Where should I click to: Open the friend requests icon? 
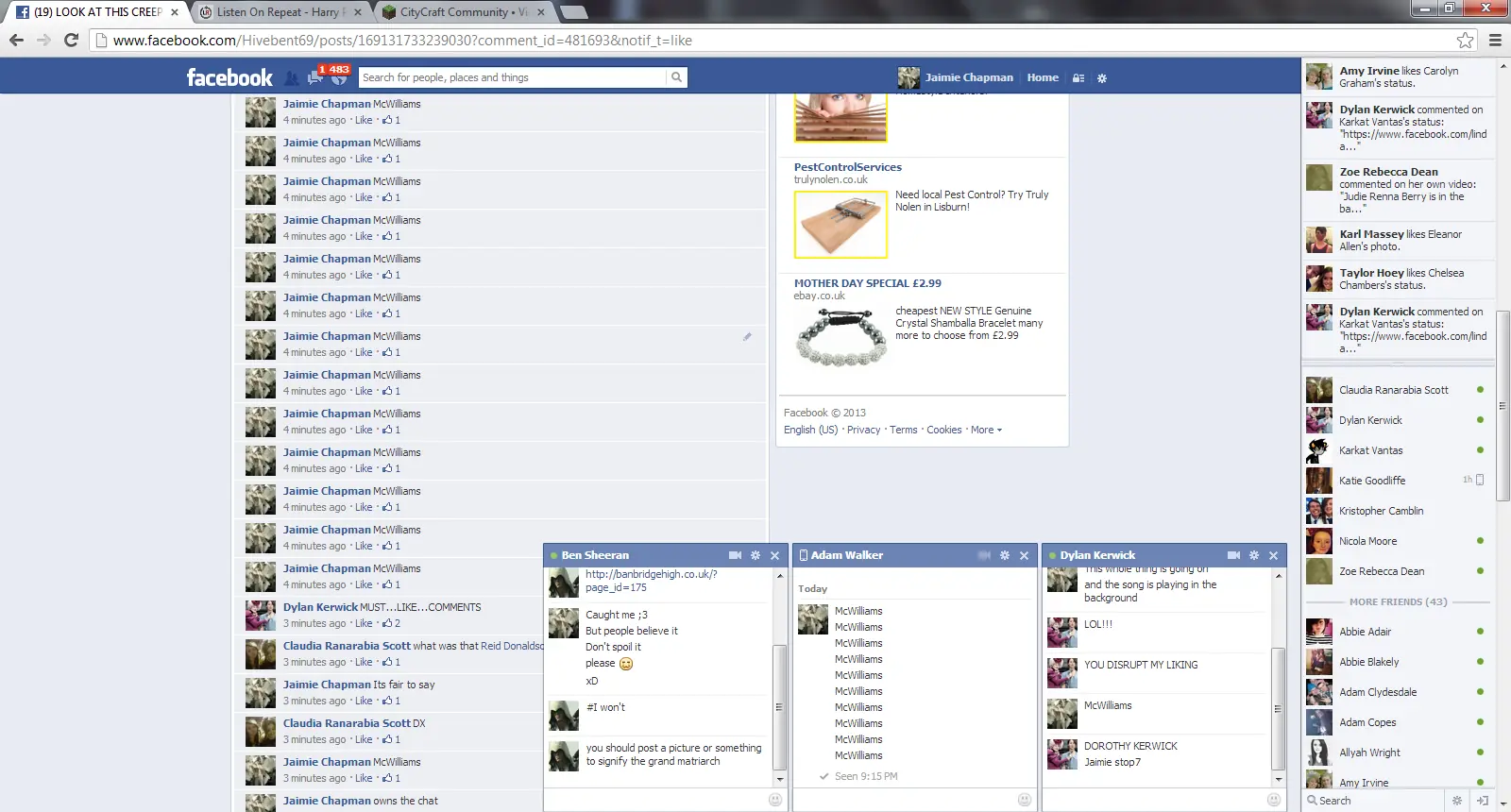pos(292,78)
